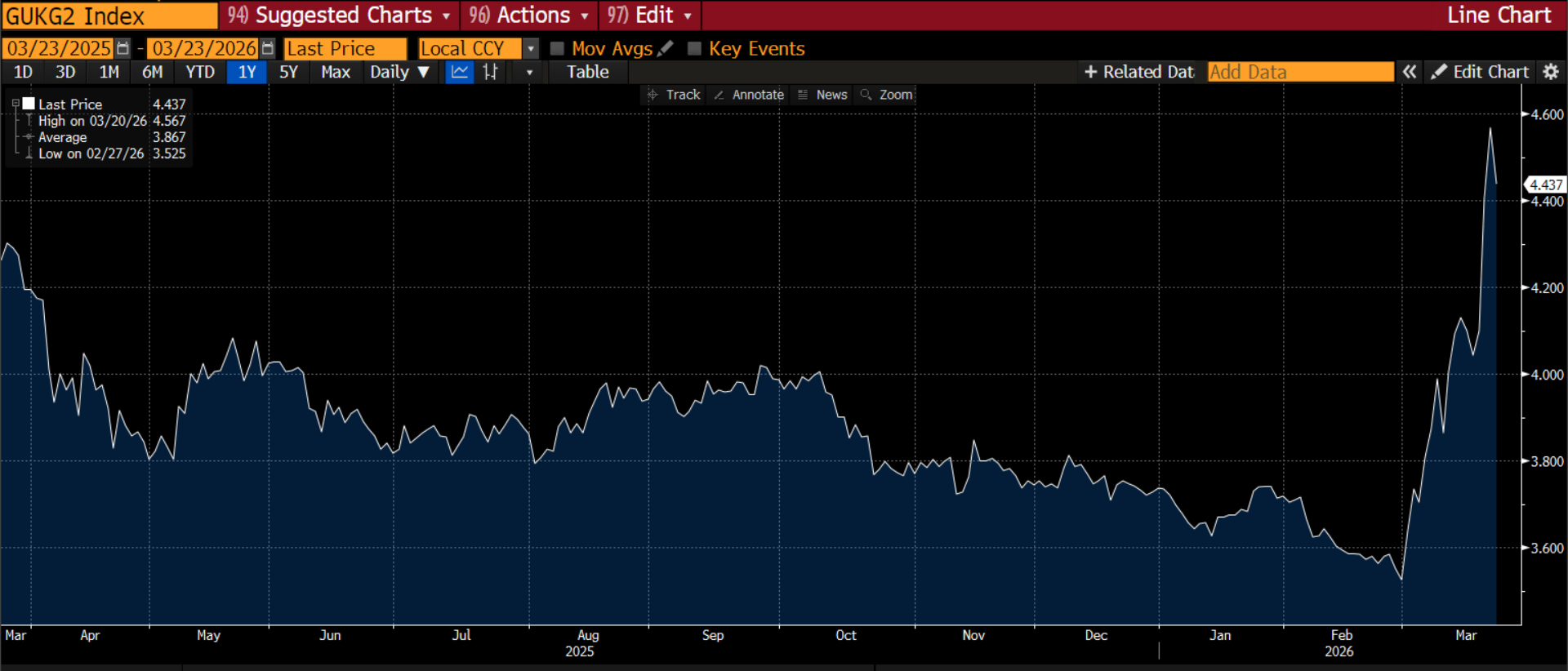Activate the Track crosshair tool
The width and height of the screenshot is (1568, 671).
click(675, 95)
